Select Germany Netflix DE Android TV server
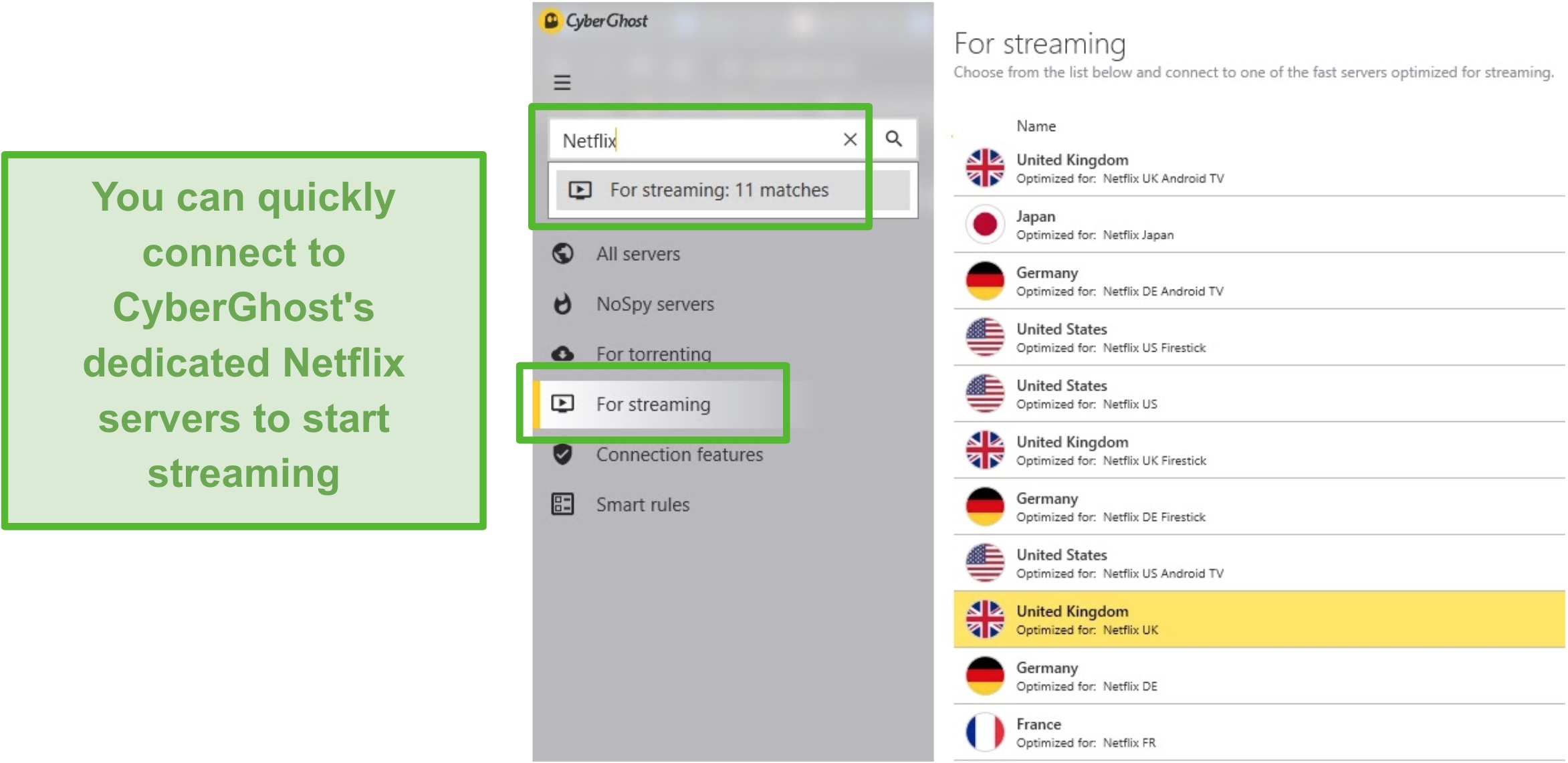The image size is (1568, 763). click(x=1259, y=282)
